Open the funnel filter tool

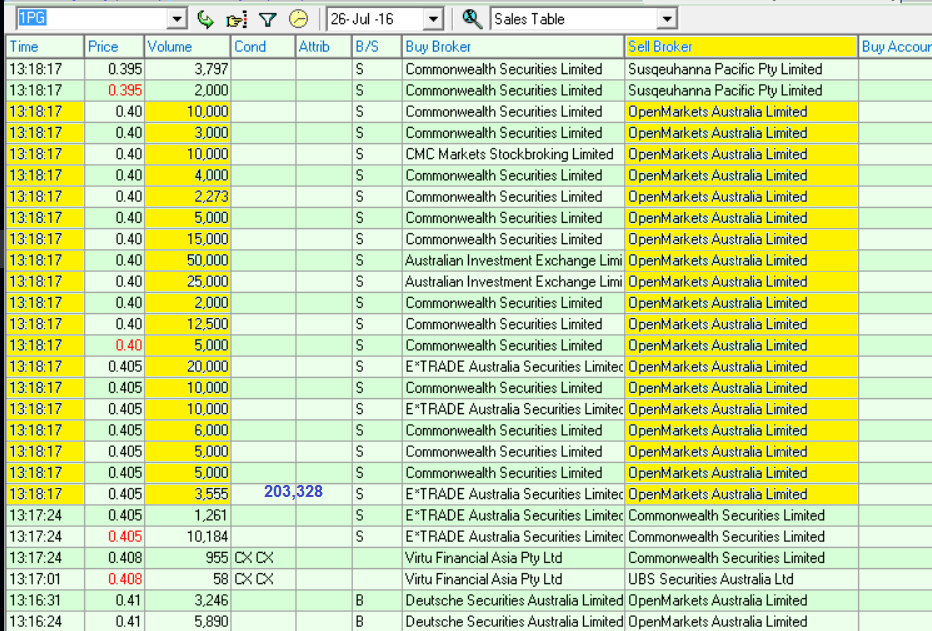coord(267,20)
